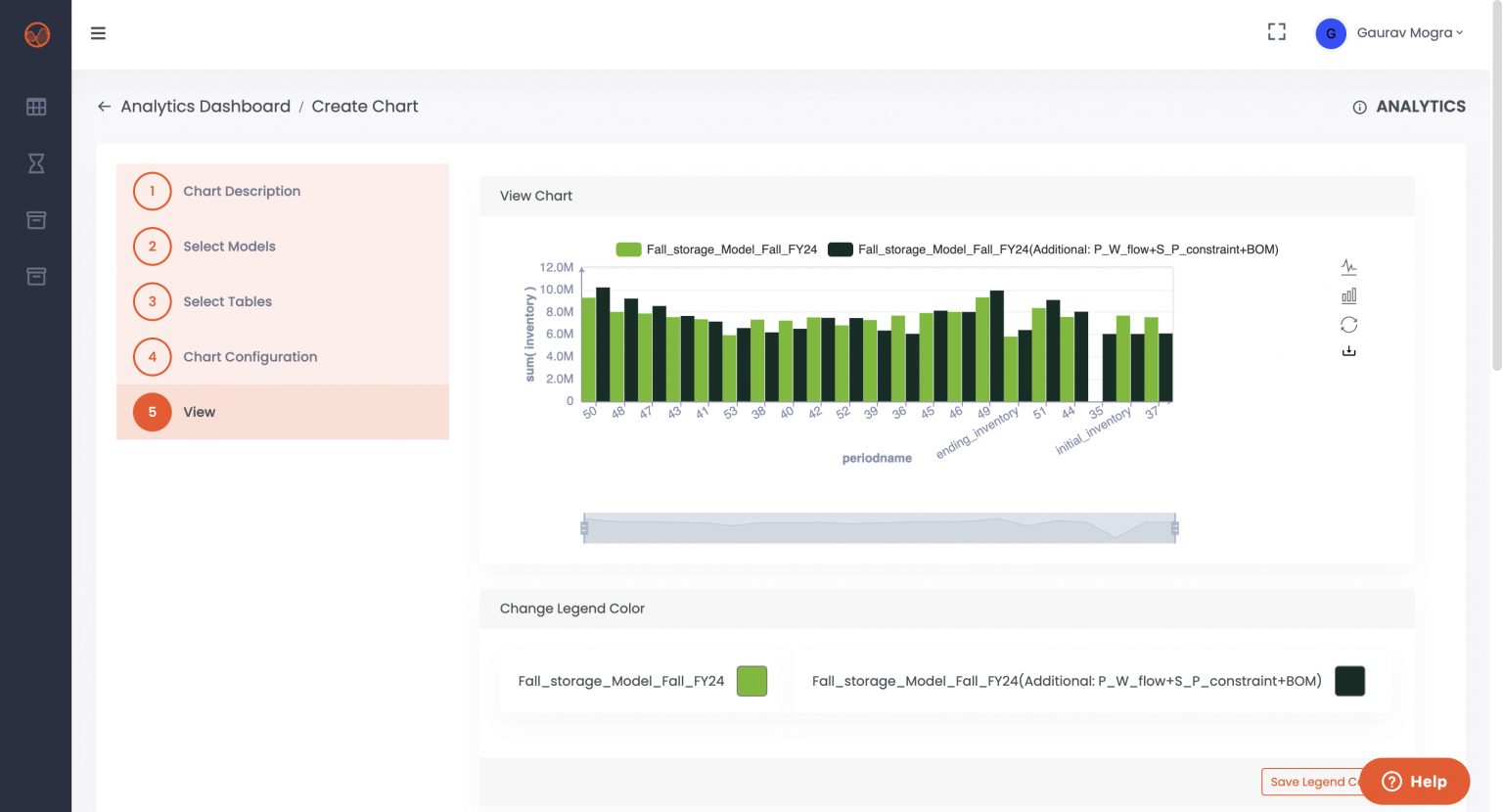The width and height of the screenshot is (1503, 812).
Task: Refresh the chart data
Action: [1348, 323]
